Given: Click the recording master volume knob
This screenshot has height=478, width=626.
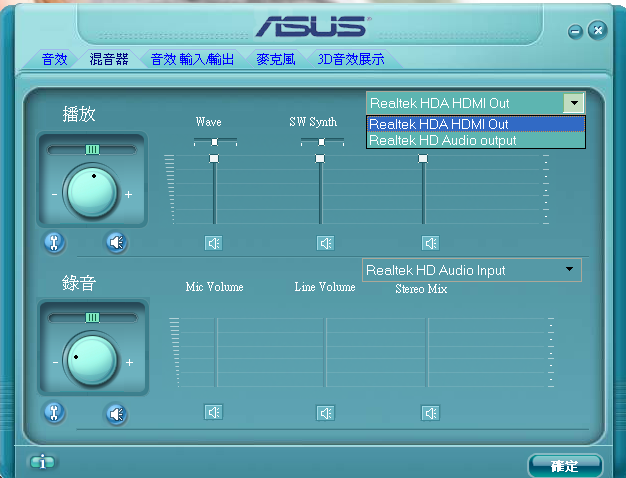Looking at the screenshot, I should [92, 361].
